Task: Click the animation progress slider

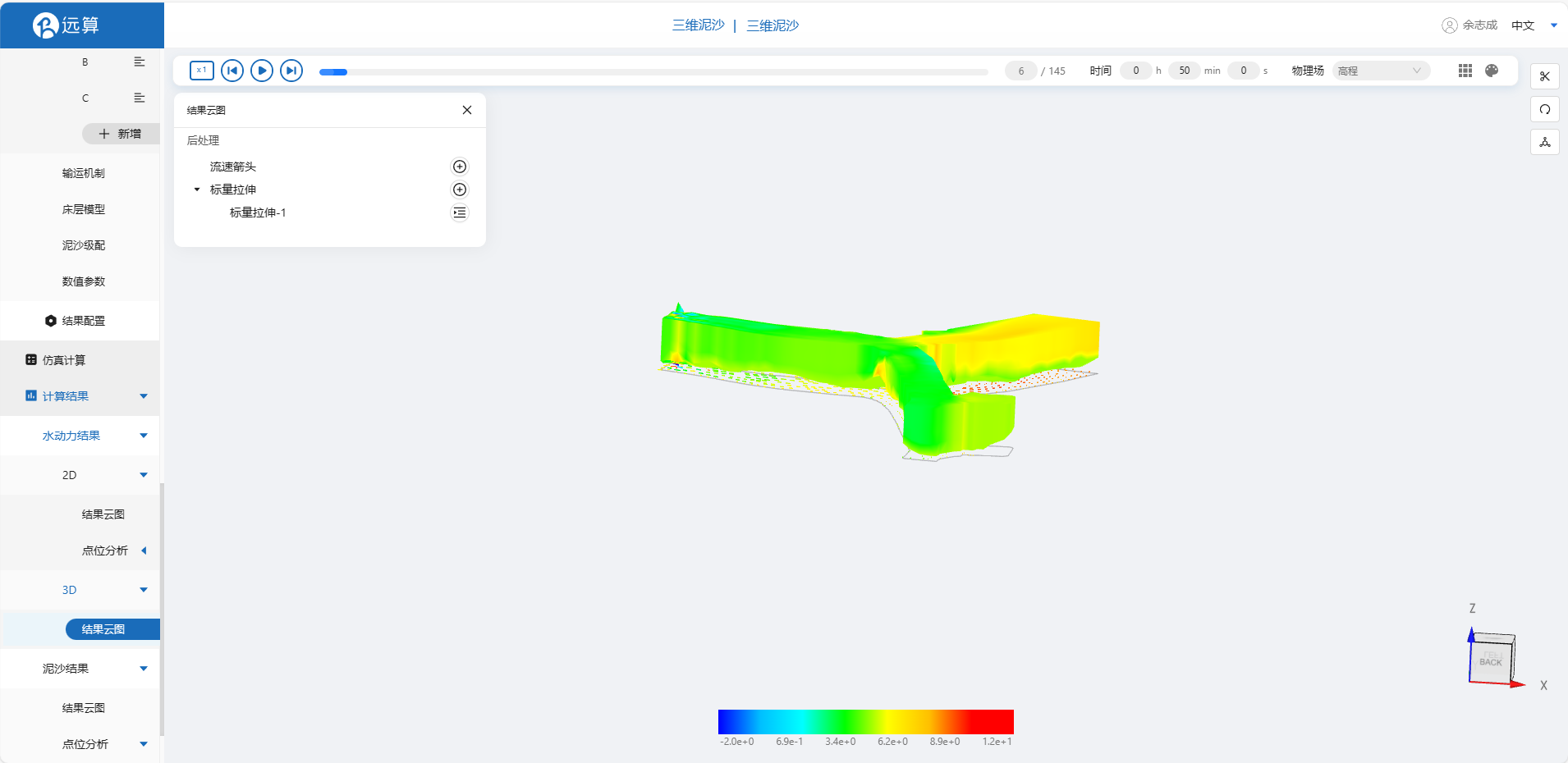Action: [653, 72]
